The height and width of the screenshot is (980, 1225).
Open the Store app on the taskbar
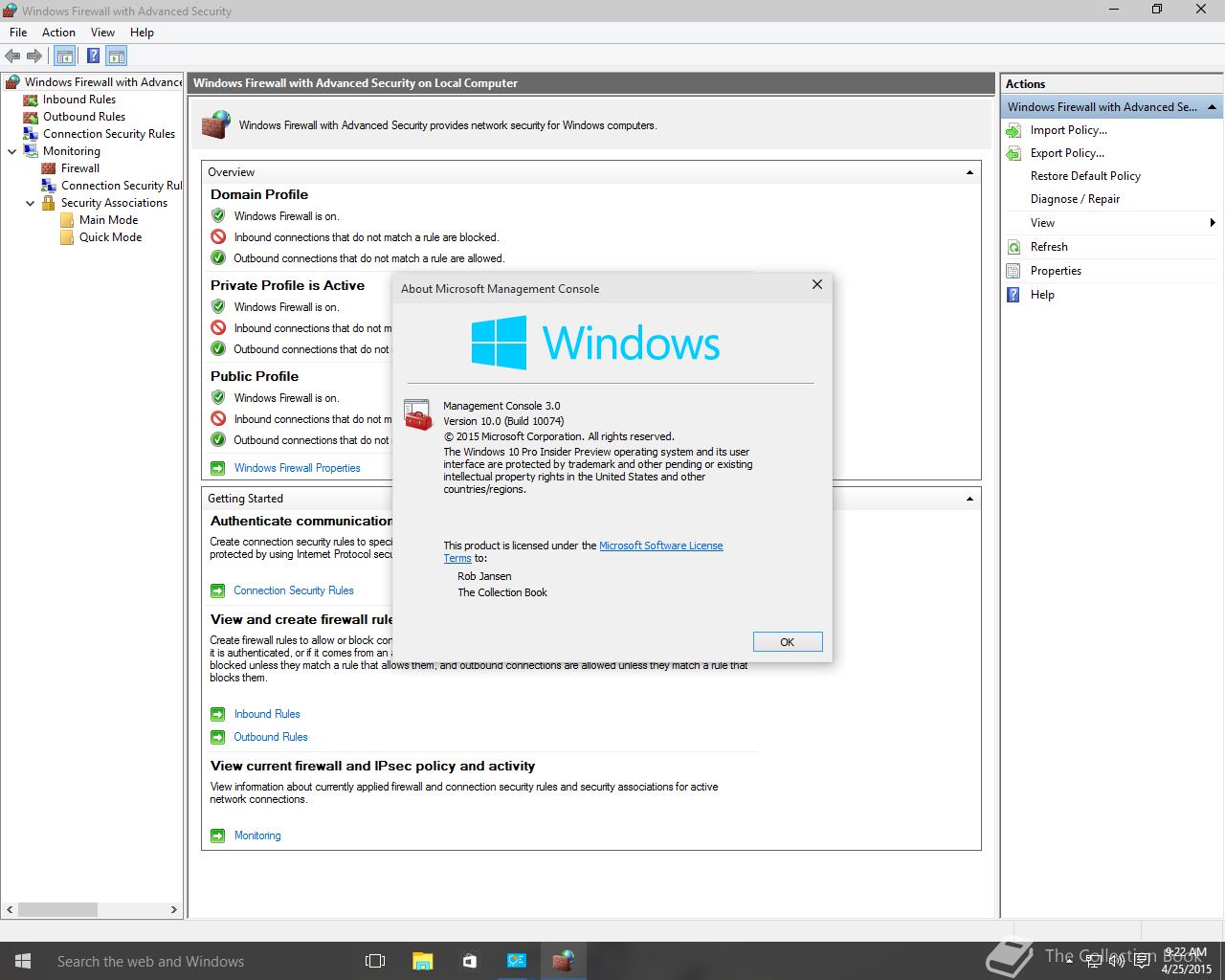pyautogui.click(x=469, y=961)
